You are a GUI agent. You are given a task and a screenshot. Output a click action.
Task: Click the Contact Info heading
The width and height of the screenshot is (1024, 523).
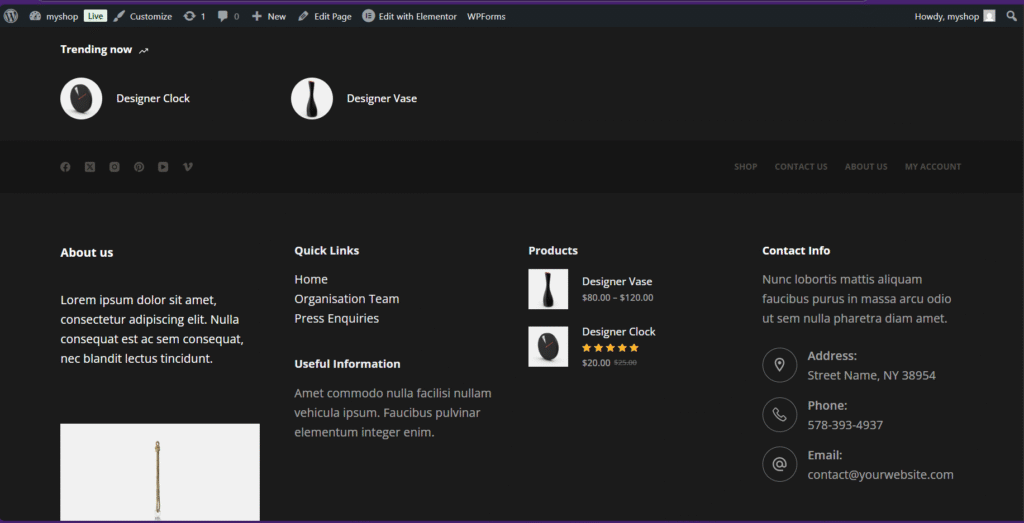tap(796, 251)
